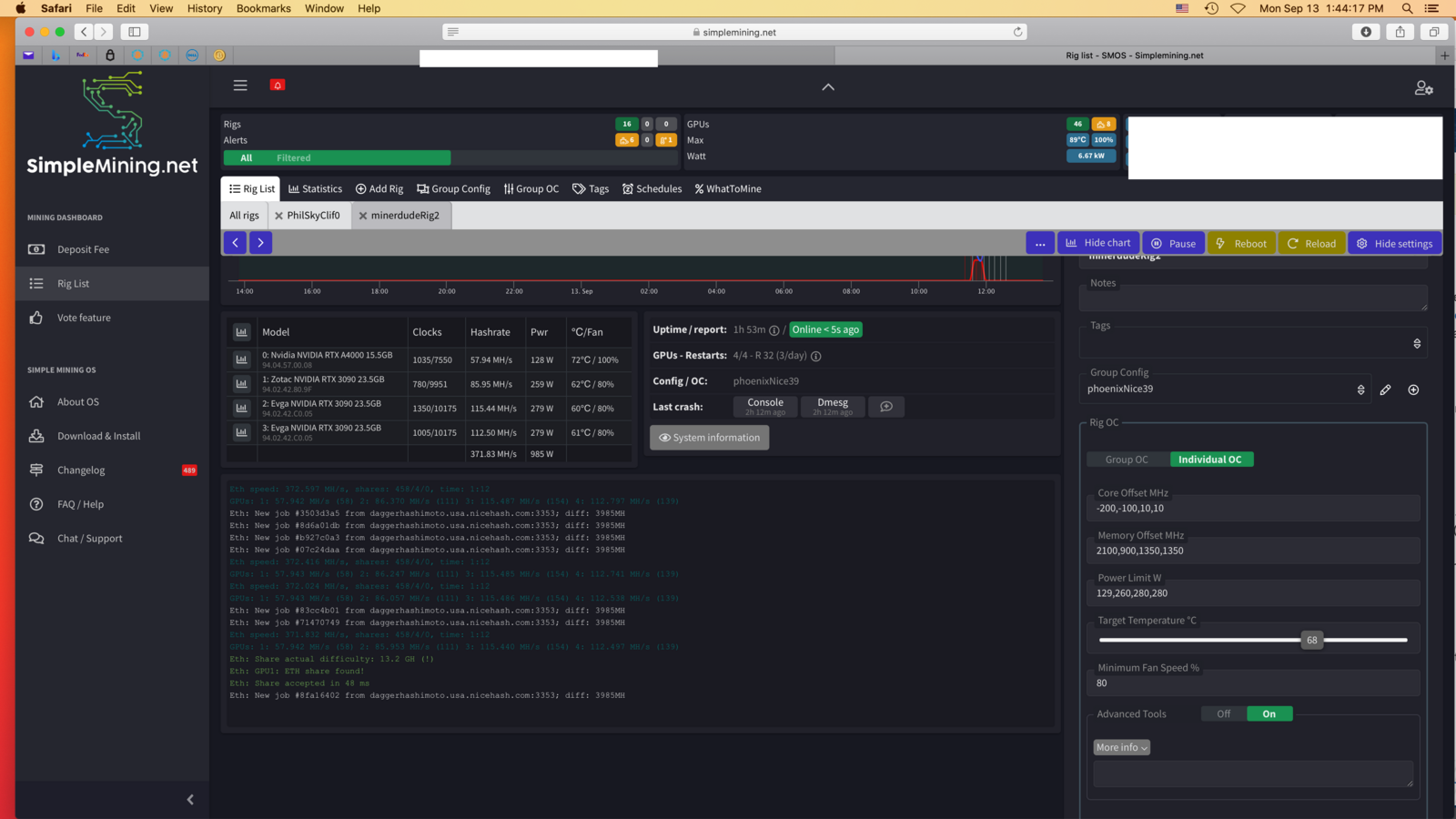
Task: Open the WhatToMine tab
Action: pyautogui.click(x=728, y=189)
